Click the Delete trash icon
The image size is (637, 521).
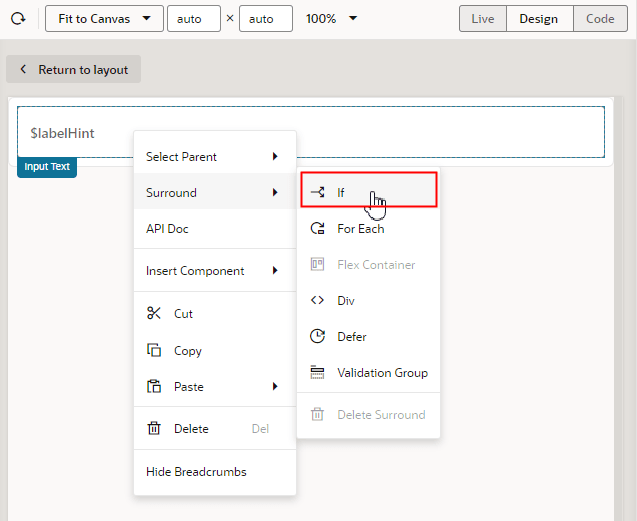click(x=154, y=428)
